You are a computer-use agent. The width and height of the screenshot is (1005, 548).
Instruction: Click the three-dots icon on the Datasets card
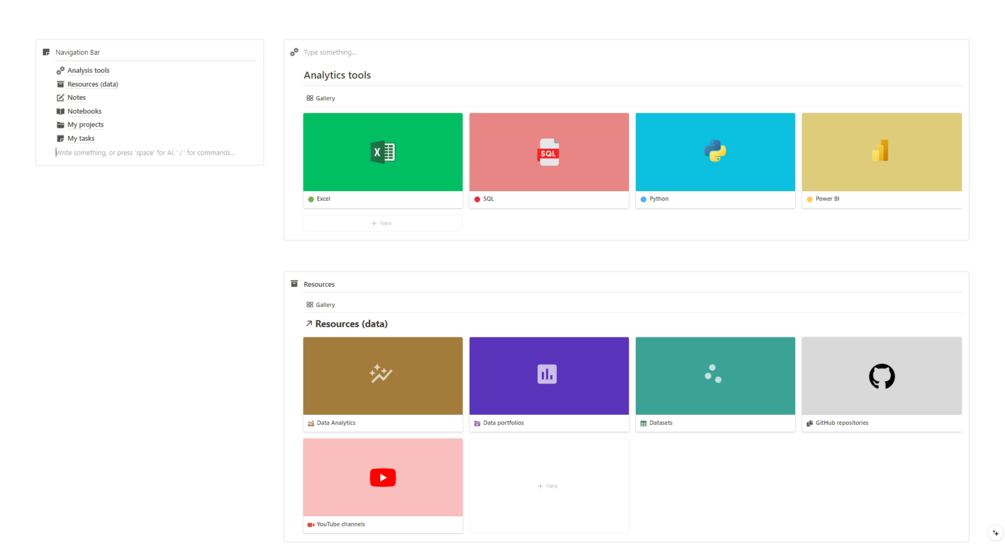pos(713,374)
